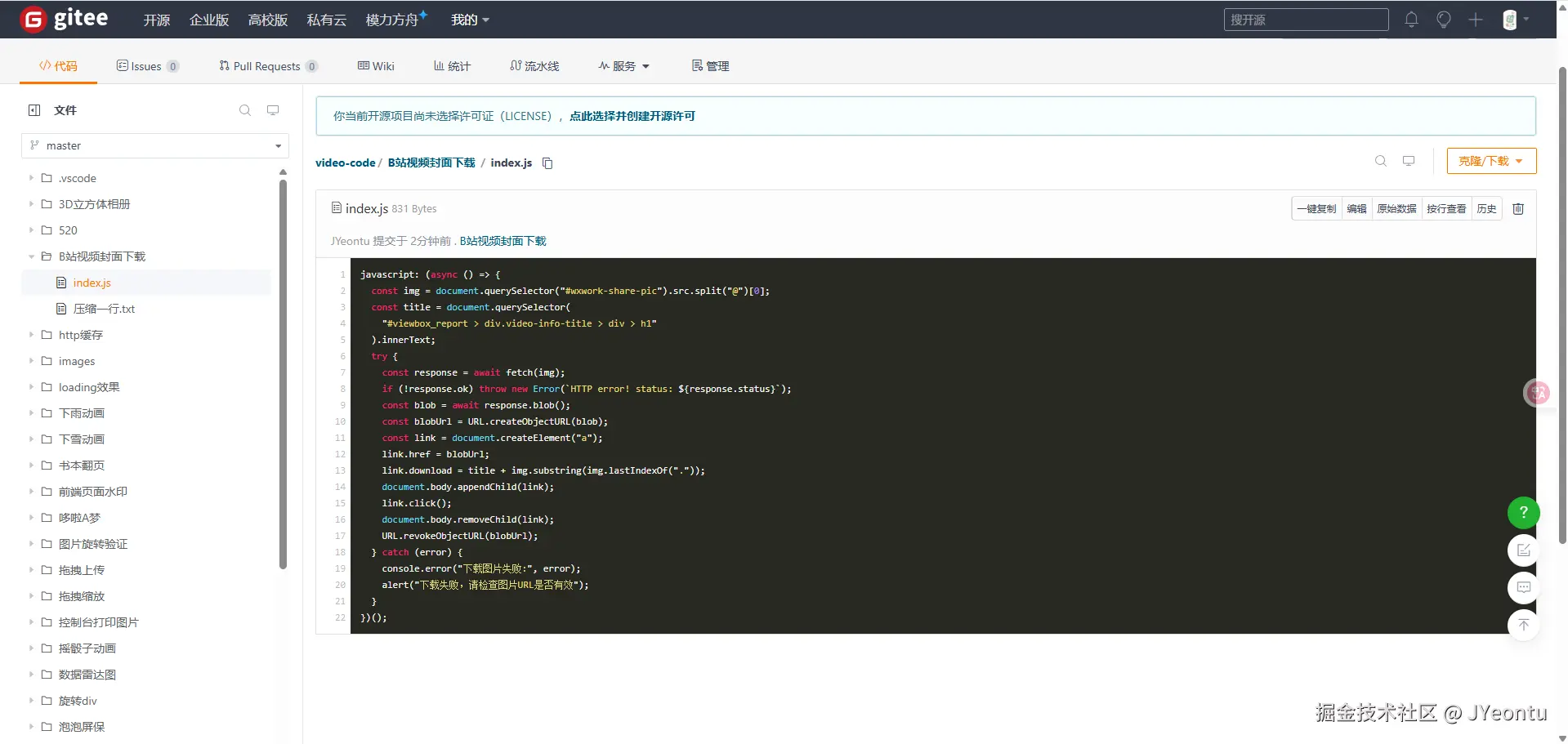Open the B站视频封面下载 commit message link

click(x=503, y=242)
